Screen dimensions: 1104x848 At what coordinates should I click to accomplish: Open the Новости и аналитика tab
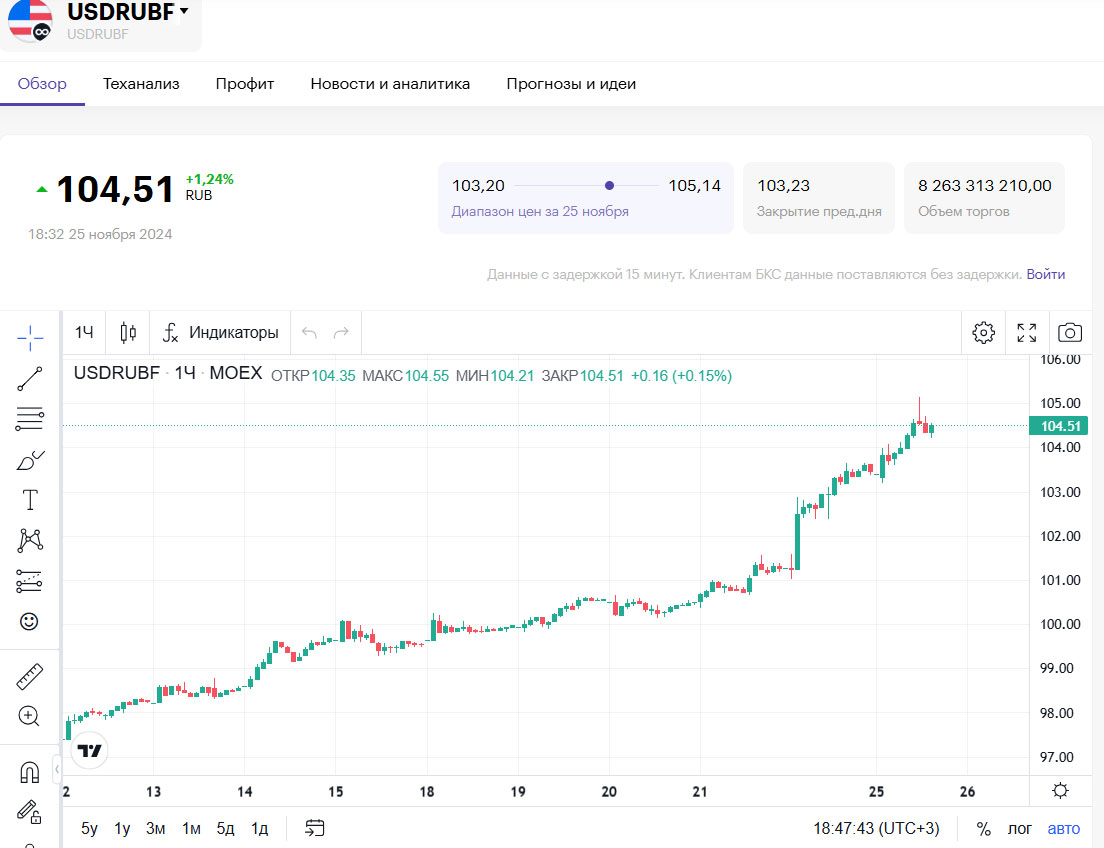point(390,84)
